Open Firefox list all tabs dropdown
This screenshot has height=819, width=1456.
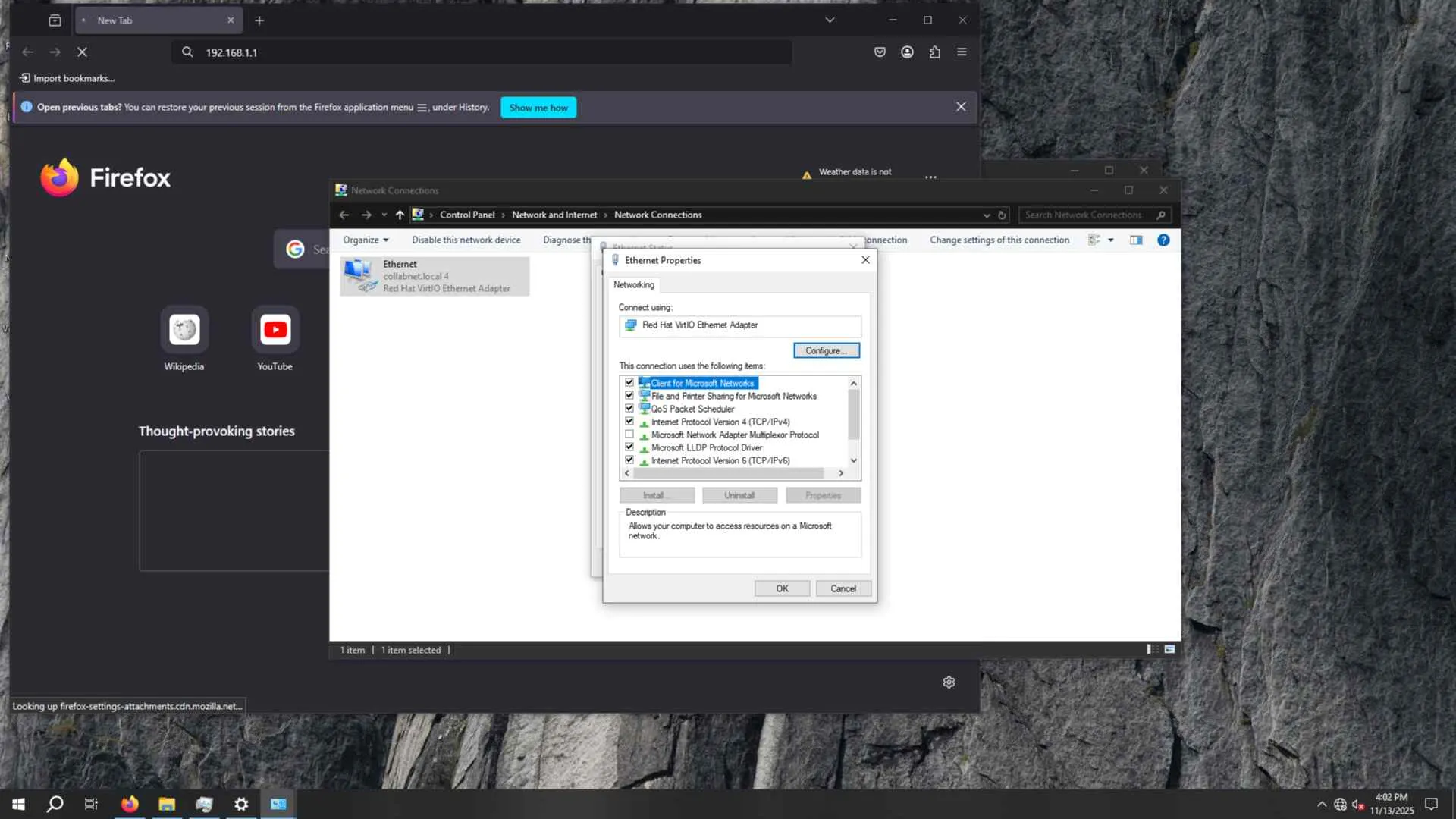[830, 20]
